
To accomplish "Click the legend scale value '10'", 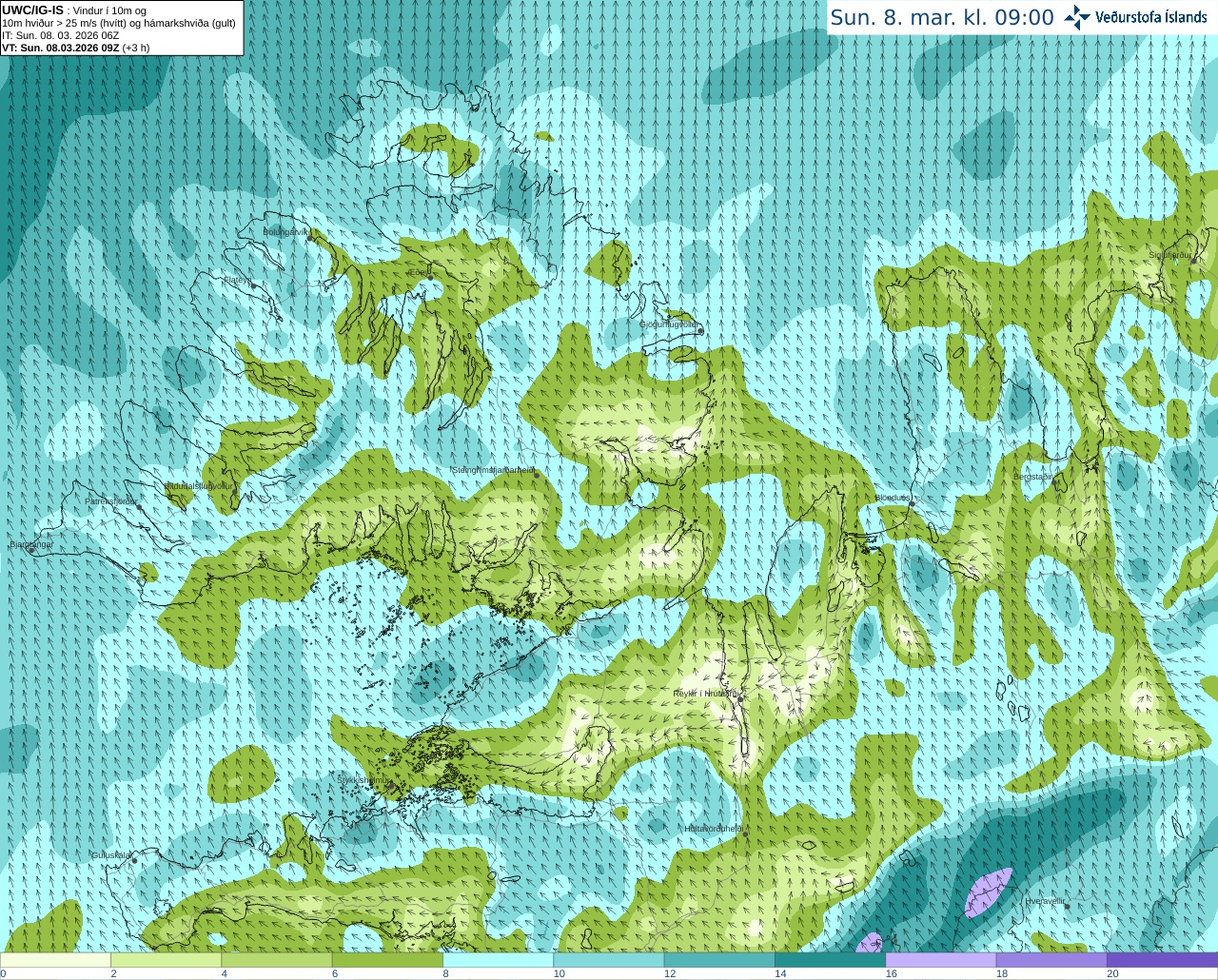I will point(560,973).
